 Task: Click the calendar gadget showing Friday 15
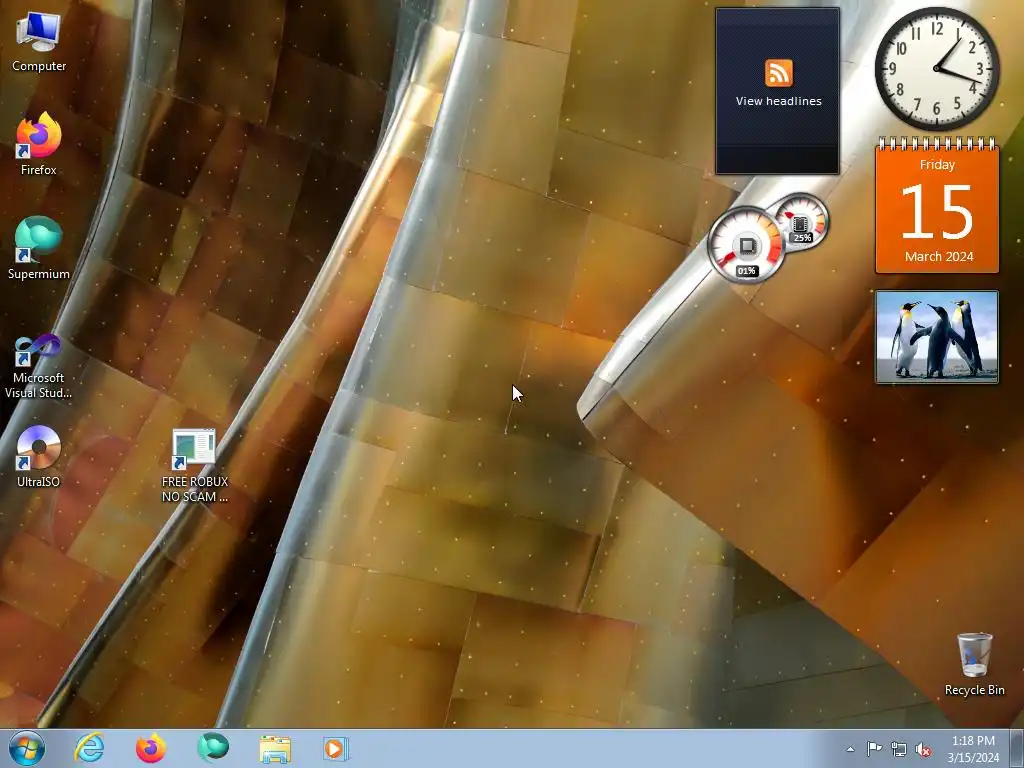tap(937, 206)
